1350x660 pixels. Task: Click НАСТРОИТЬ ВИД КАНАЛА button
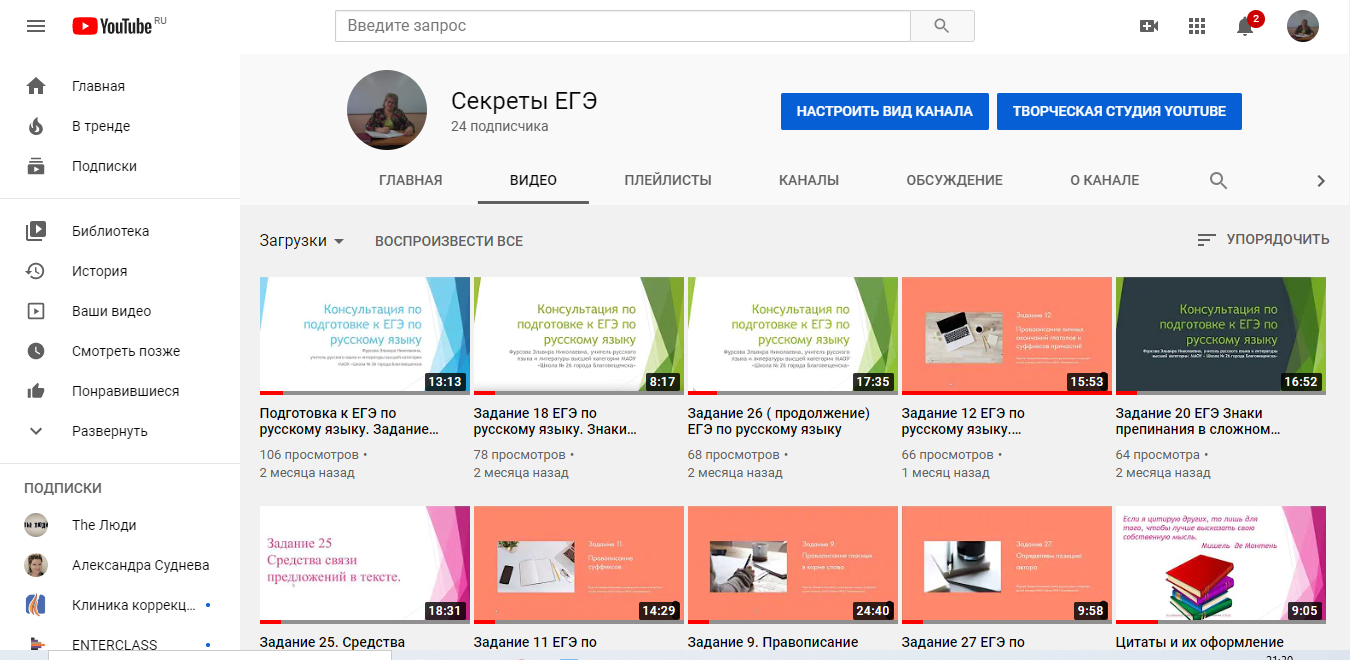884,112
